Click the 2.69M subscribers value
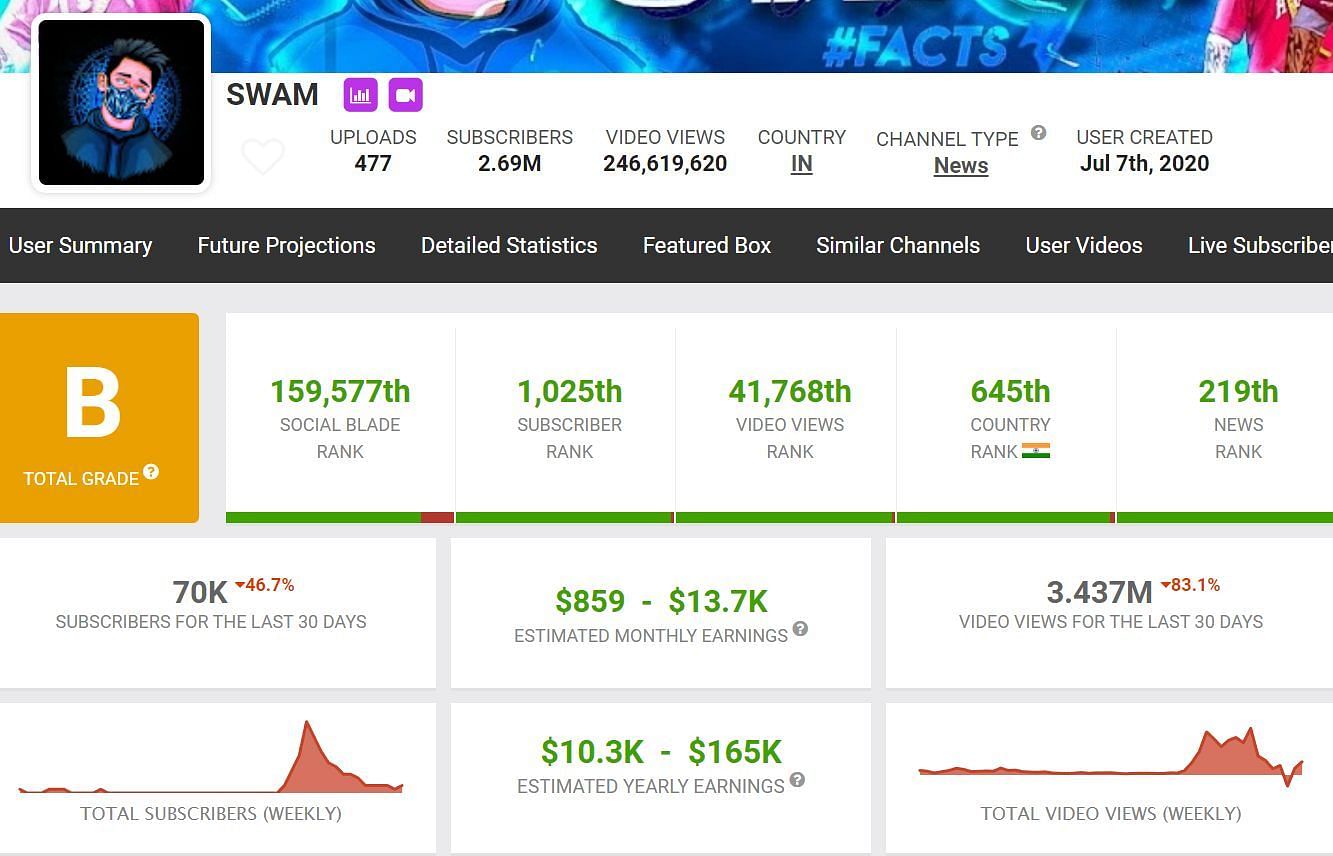1333x856 pixels. point(509,164)
